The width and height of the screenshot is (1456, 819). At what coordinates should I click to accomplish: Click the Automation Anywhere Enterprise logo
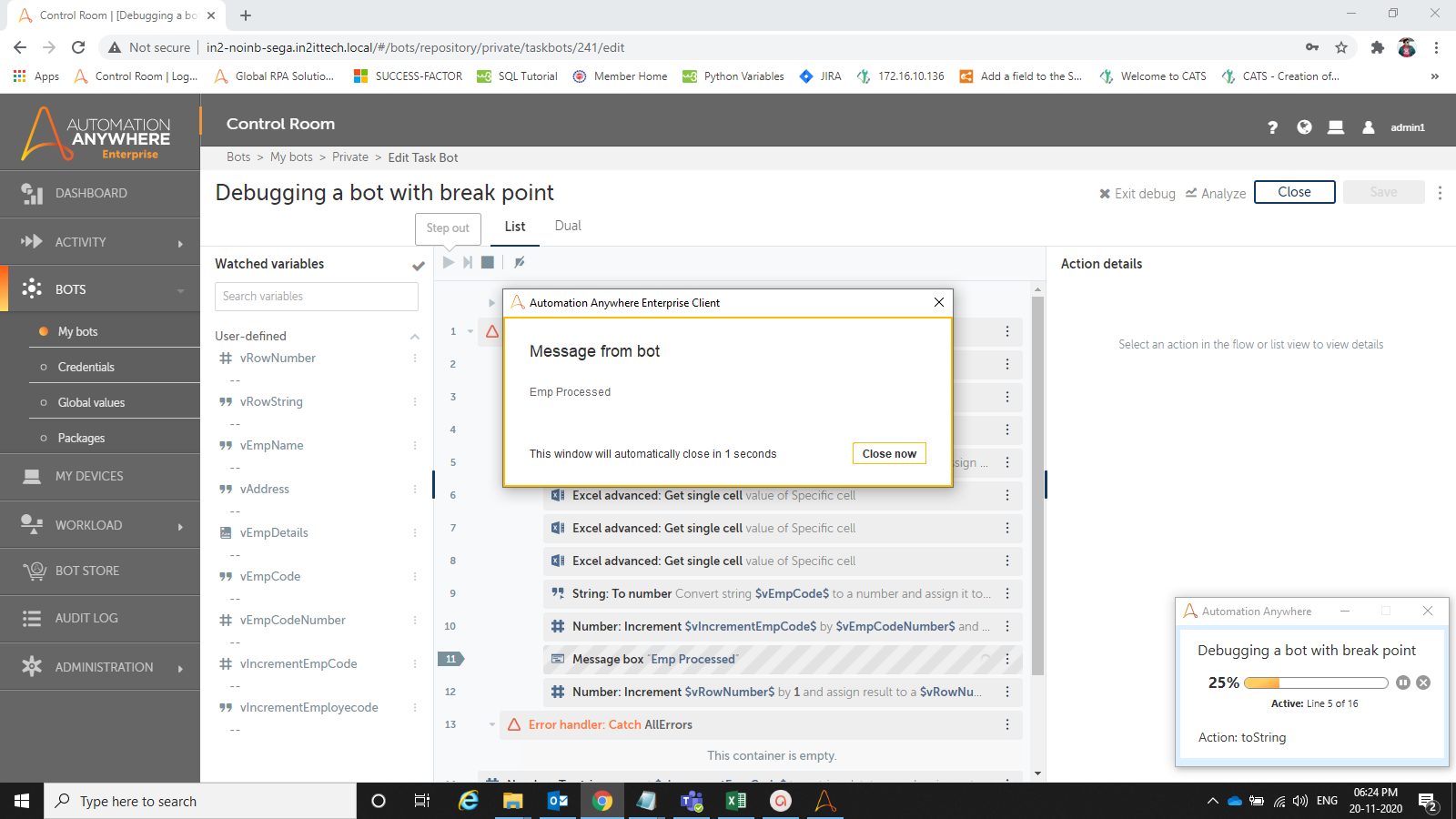click(x=96, y=133)
